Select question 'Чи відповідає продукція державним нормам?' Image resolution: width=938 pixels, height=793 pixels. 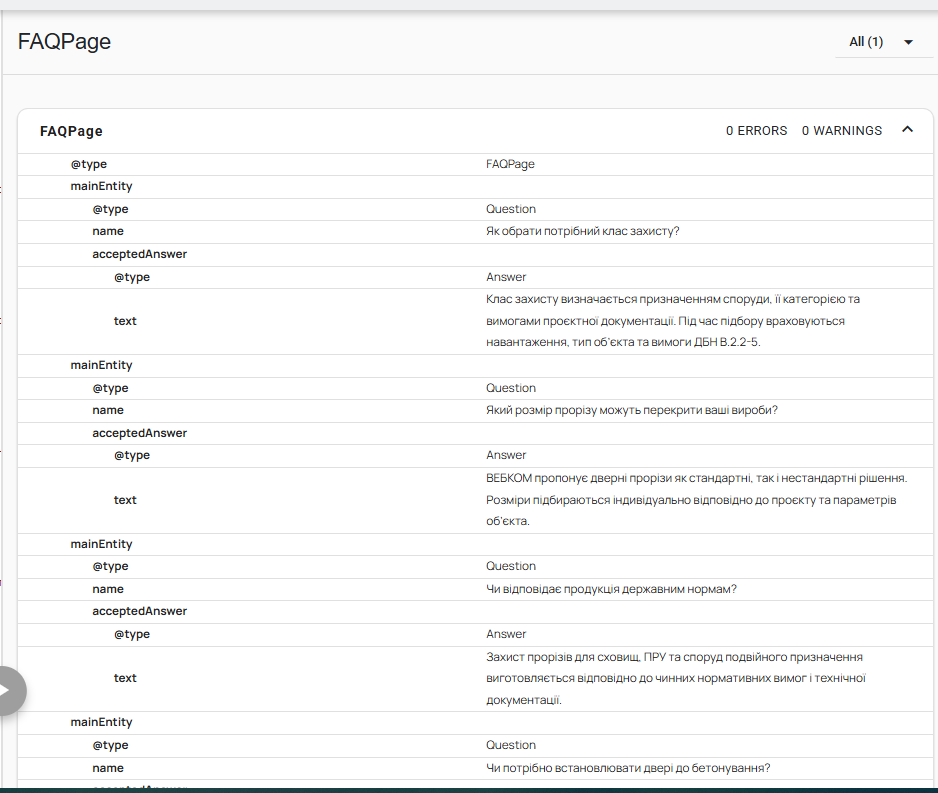(611, 589)
